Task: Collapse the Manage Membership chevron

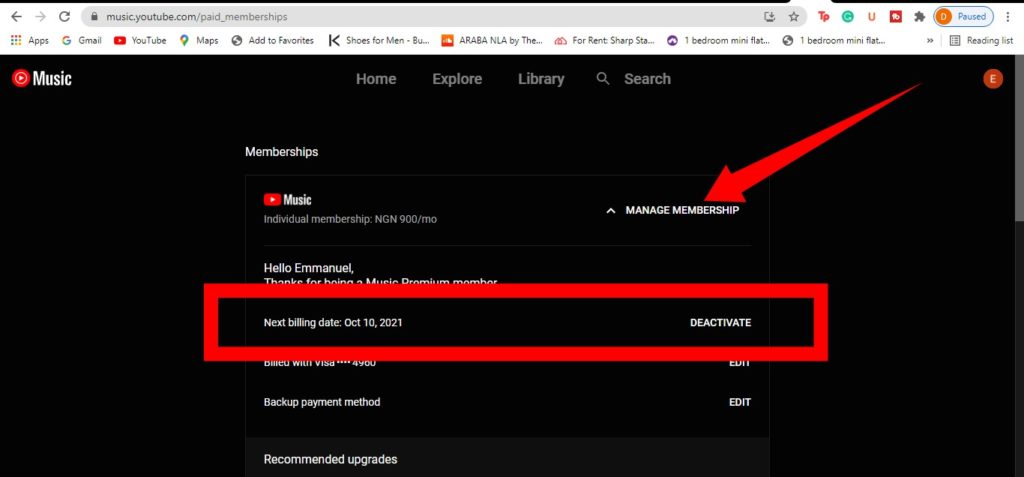Action: [611, 210]
